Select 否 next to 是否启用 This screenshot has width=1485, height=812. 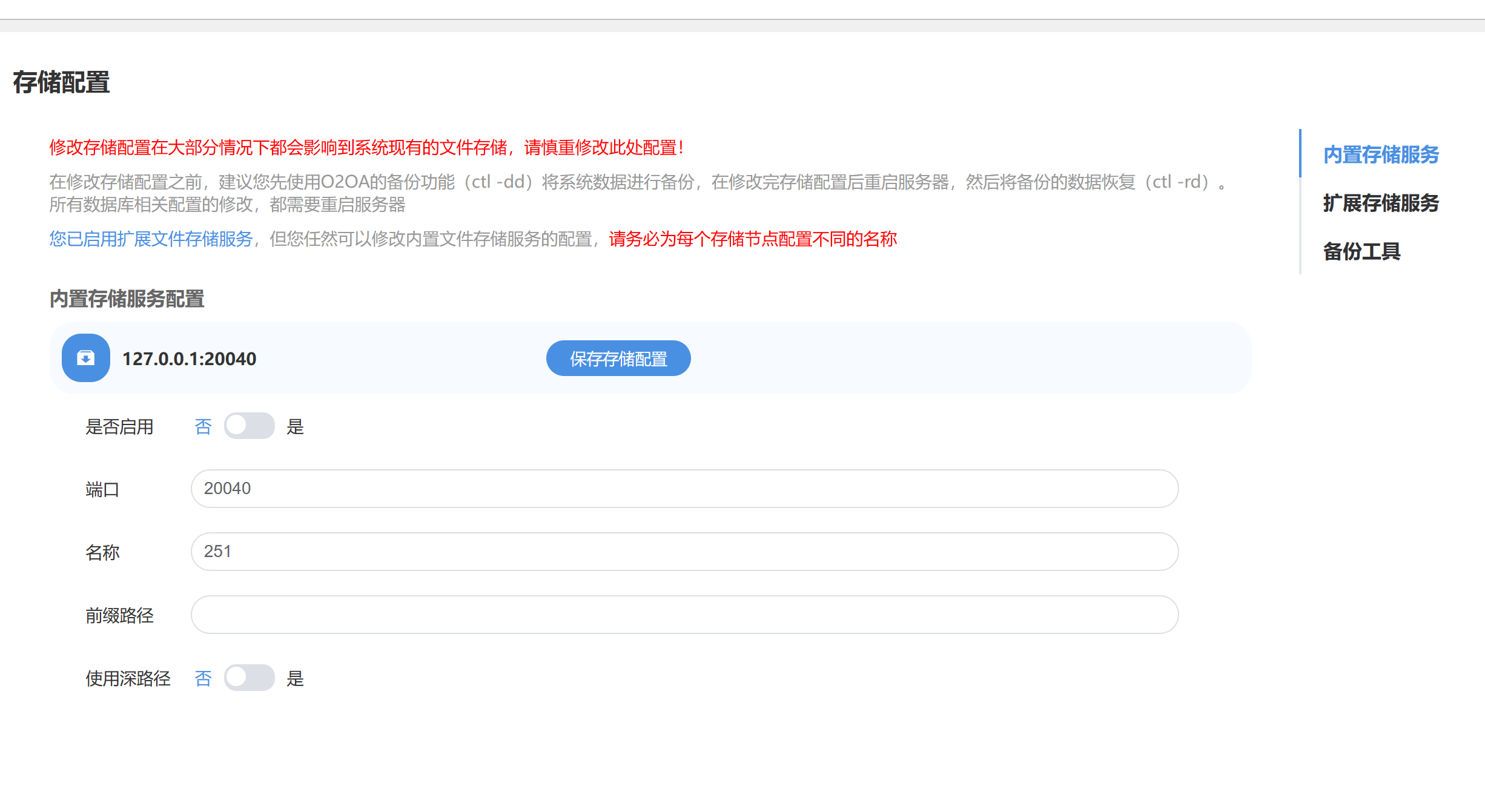click(x=203, y=427)
